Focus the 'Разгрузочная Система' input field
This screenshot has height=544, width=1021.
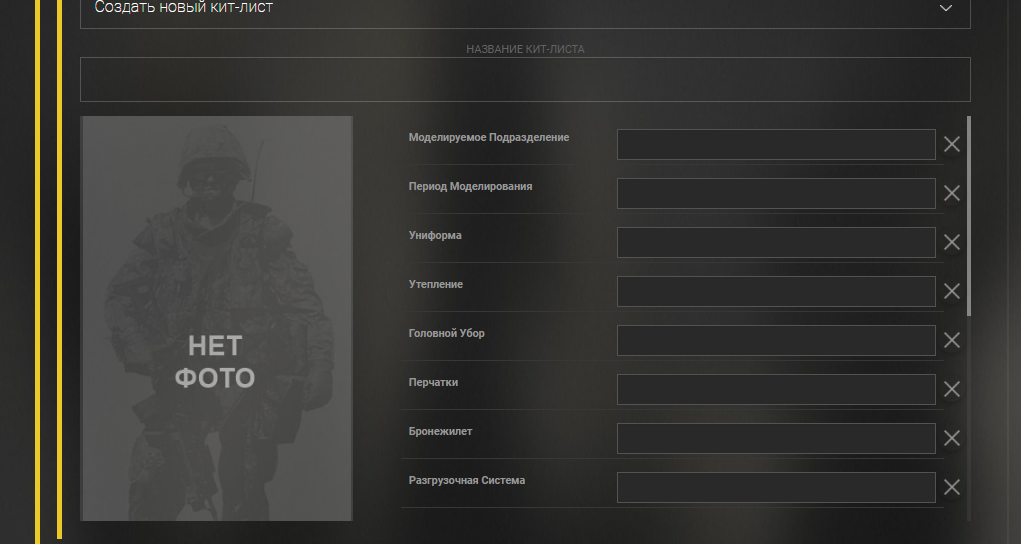pyautogui.click(x=776, y=487)
